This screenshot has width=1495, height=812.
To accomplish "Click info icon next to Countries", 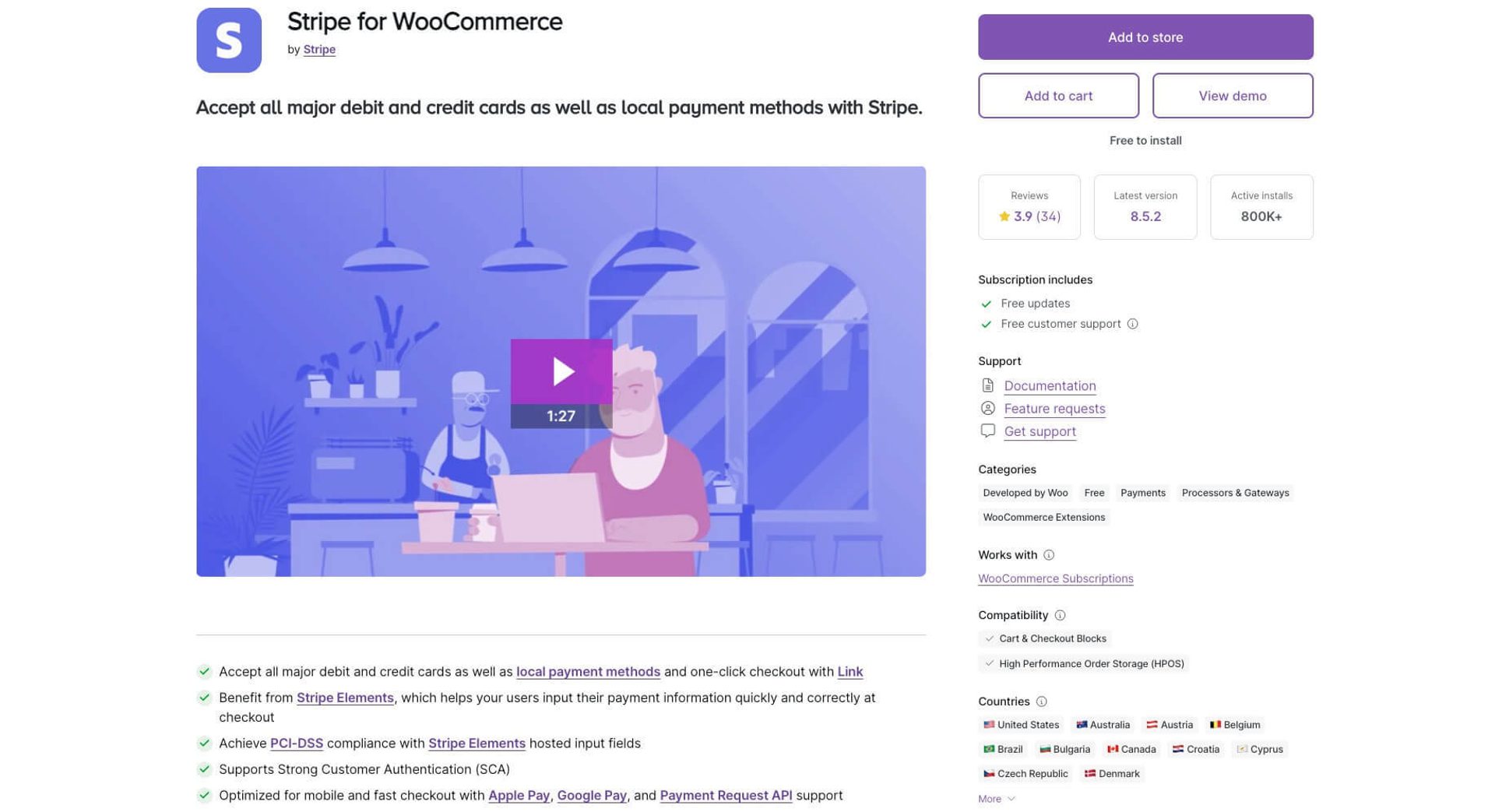I will [1042, 701].
